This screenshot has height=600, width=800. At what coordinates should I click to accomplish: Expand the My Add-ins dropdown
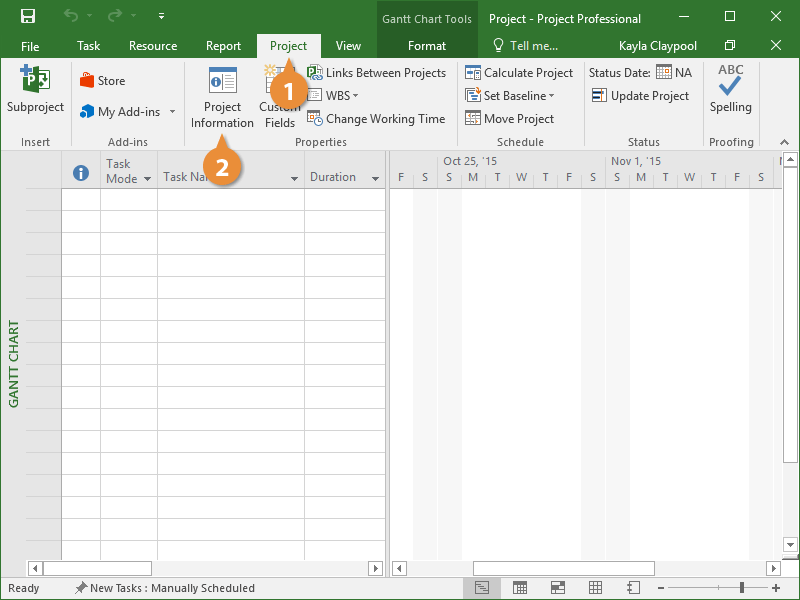172,112
